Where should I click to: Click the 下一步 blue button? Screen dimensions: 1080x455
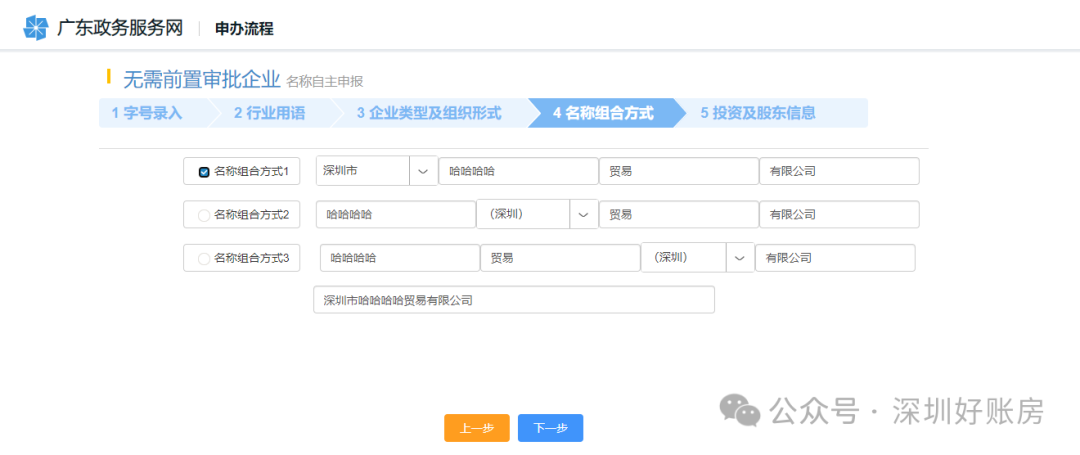(550, 427)
